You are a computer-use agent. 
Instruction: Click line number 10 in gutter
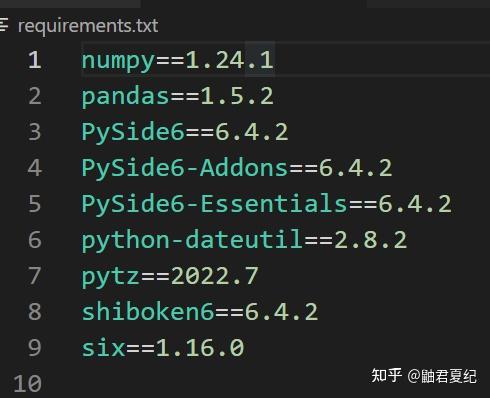tap(28, 384)
